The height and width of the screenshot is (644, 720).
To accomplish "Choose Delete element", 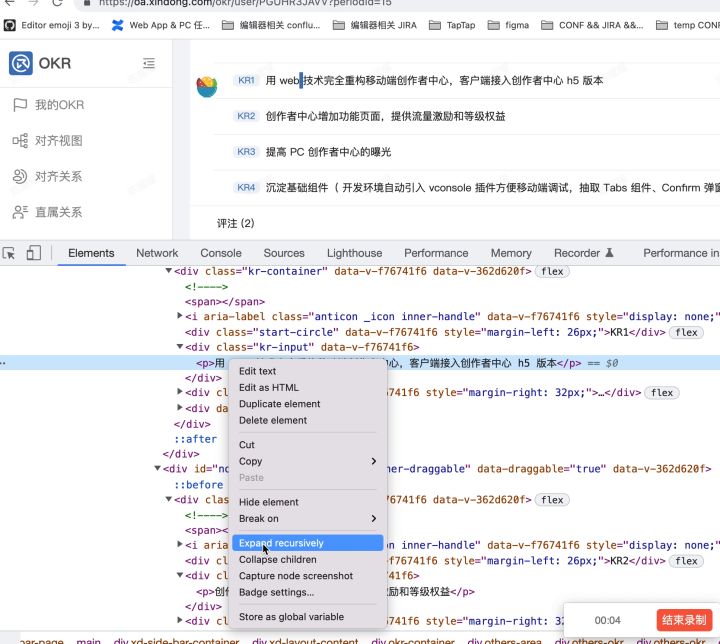I will [x=308, y=420].
